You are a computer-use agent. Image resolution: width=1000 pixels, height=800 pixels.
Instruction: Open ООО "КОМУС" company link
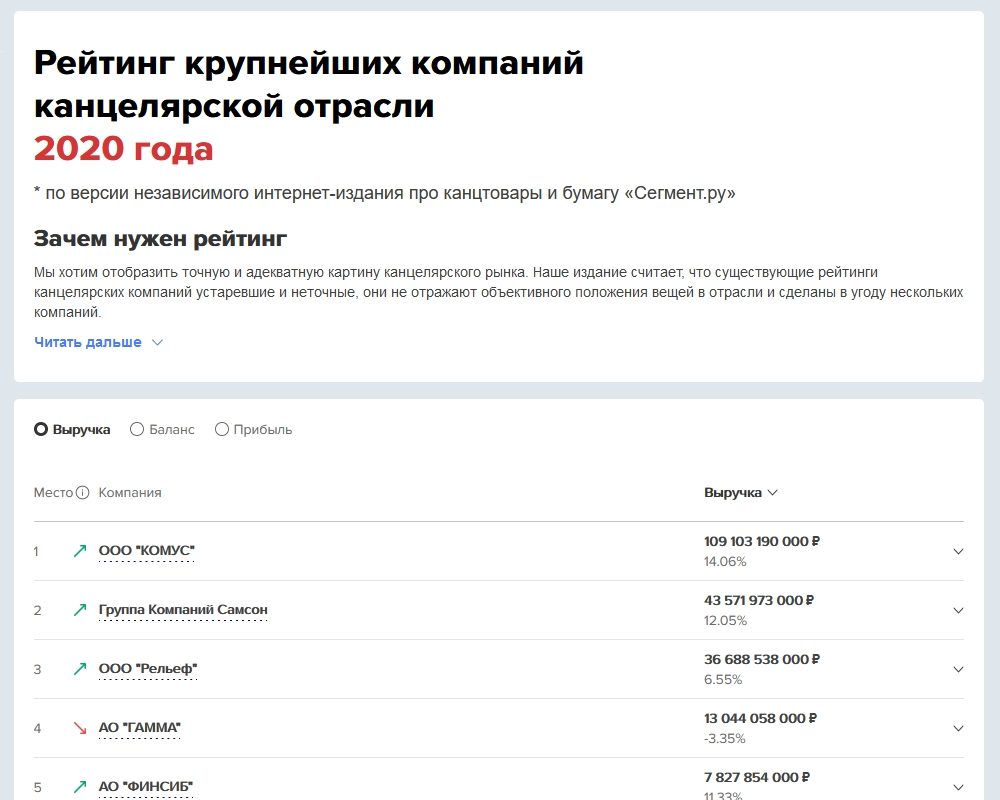pyautogui.click(x=146, y=551)
